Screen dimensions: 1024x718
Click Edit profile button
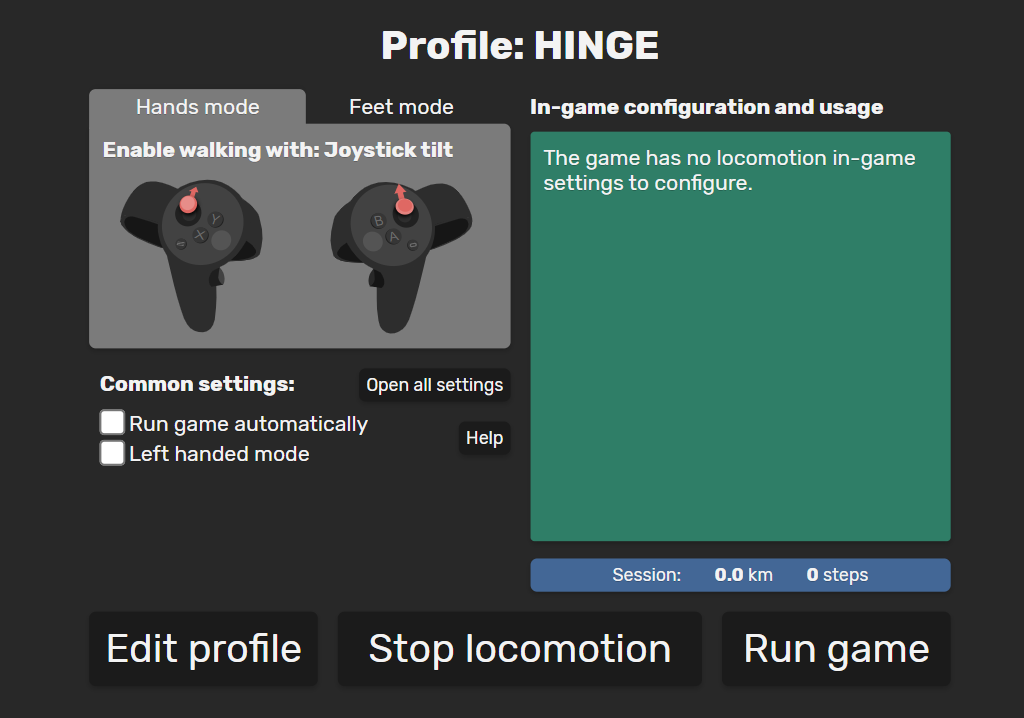(x=204, y=649)
